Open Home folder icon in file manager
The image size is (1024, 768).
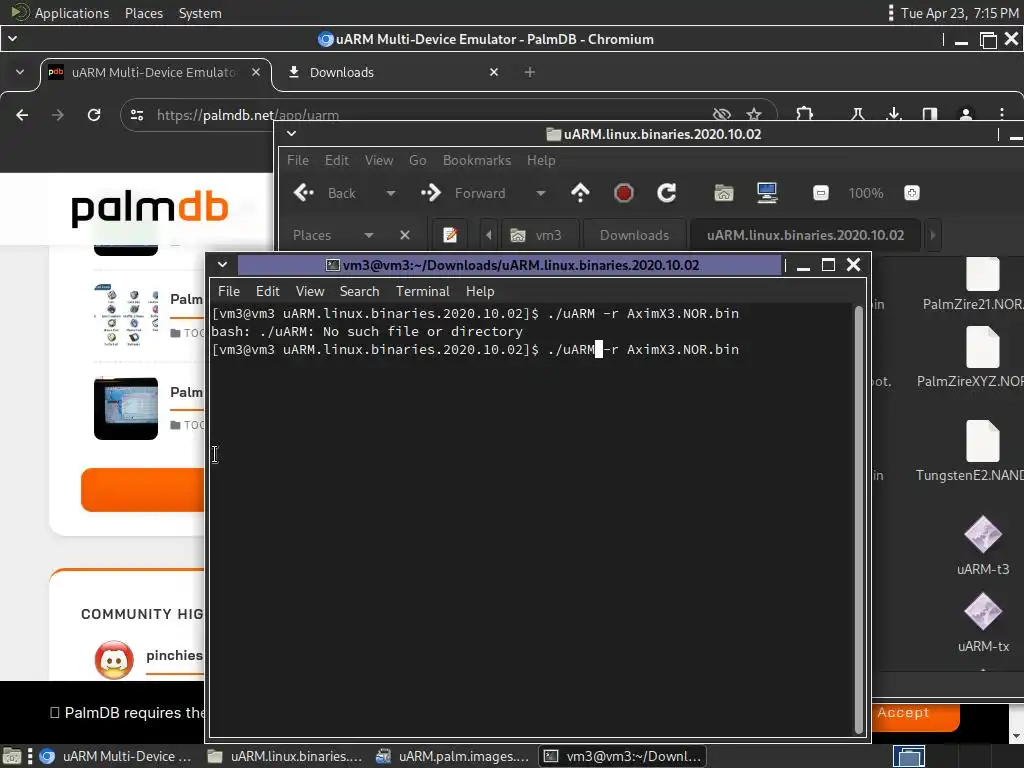[x=724, y=193]
